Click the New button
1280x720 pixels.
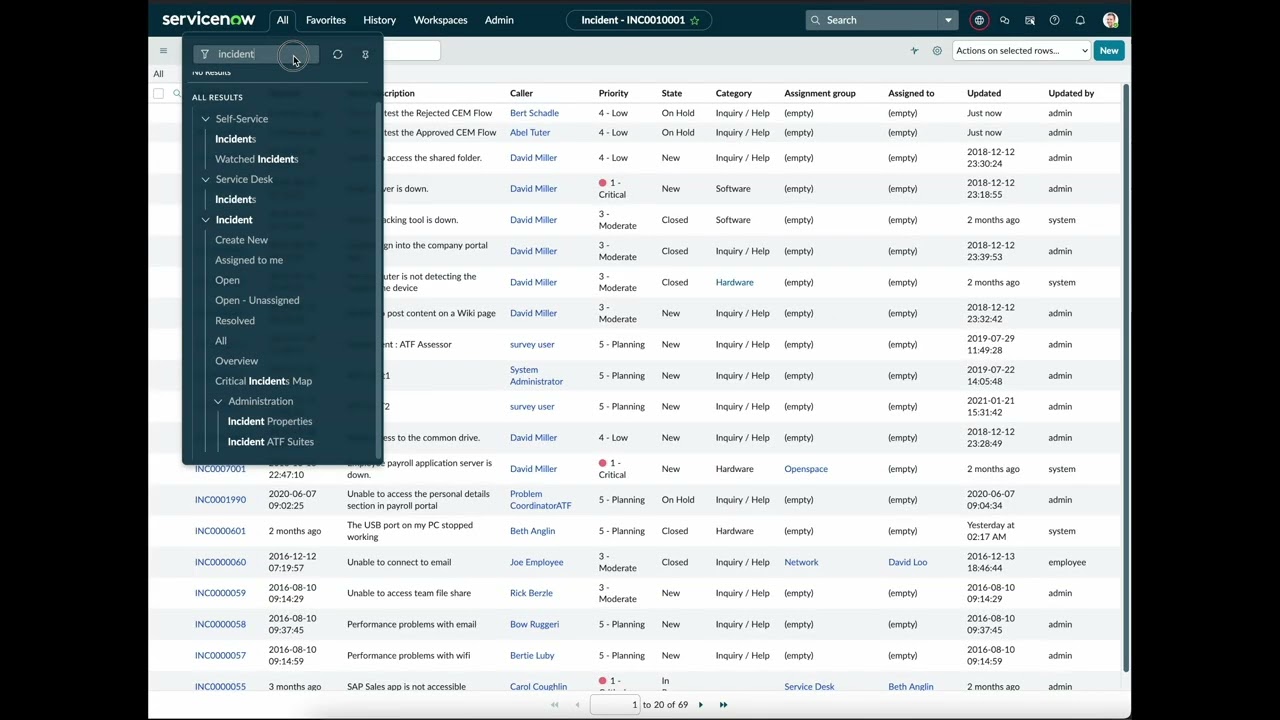[1109, 50]
